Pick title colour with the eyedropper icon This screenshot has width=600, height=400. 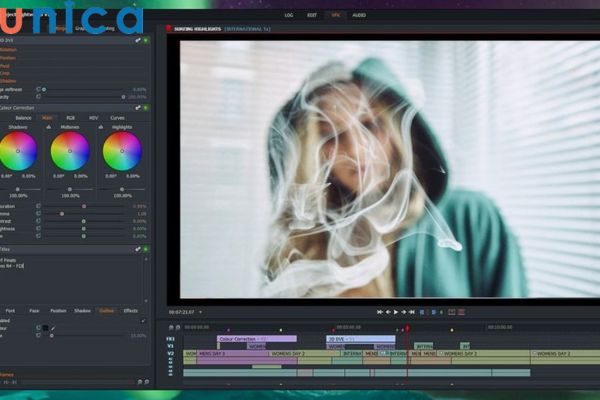point(53,327)
